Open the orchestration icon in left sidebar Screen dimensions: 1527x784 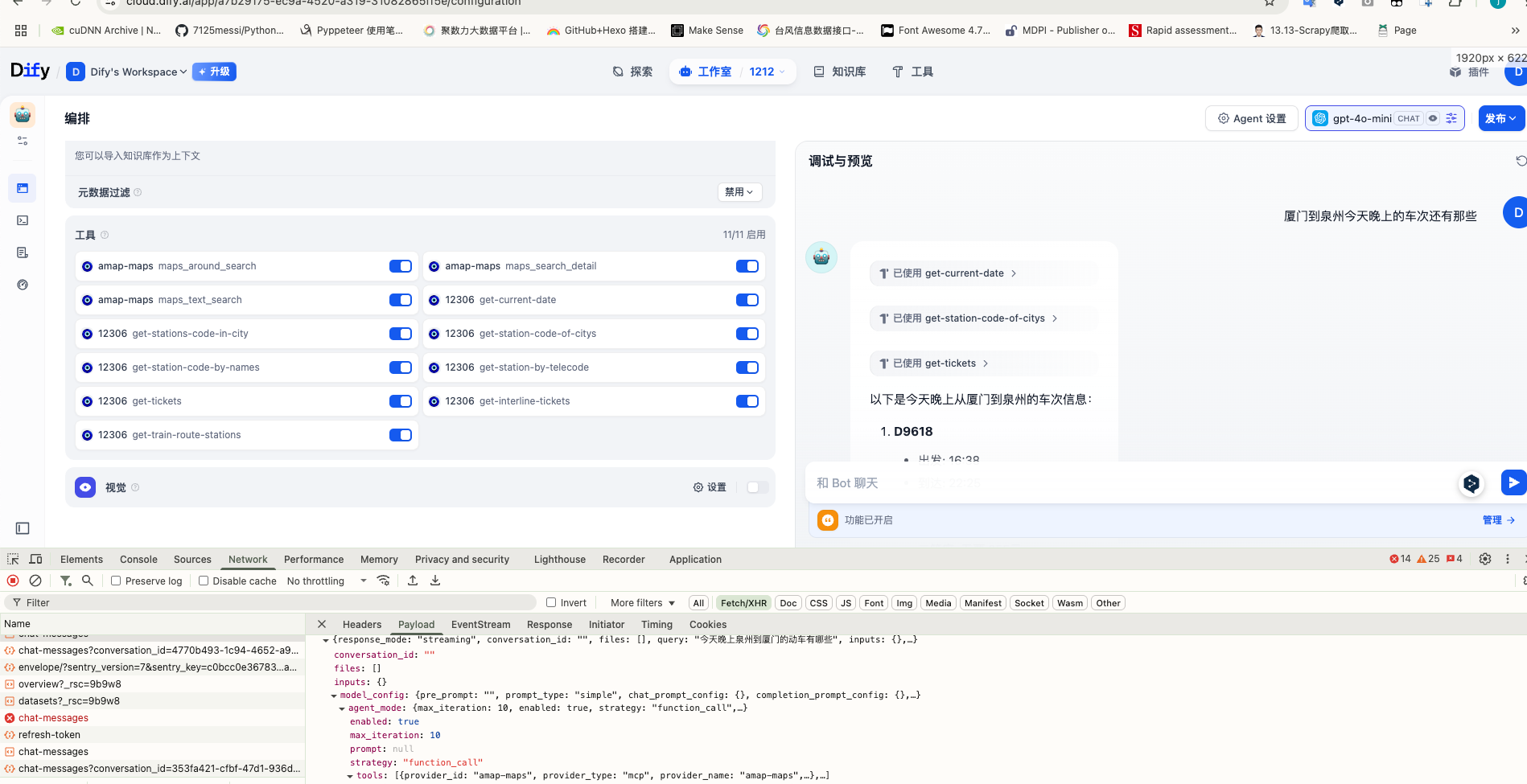coord(23,188)
